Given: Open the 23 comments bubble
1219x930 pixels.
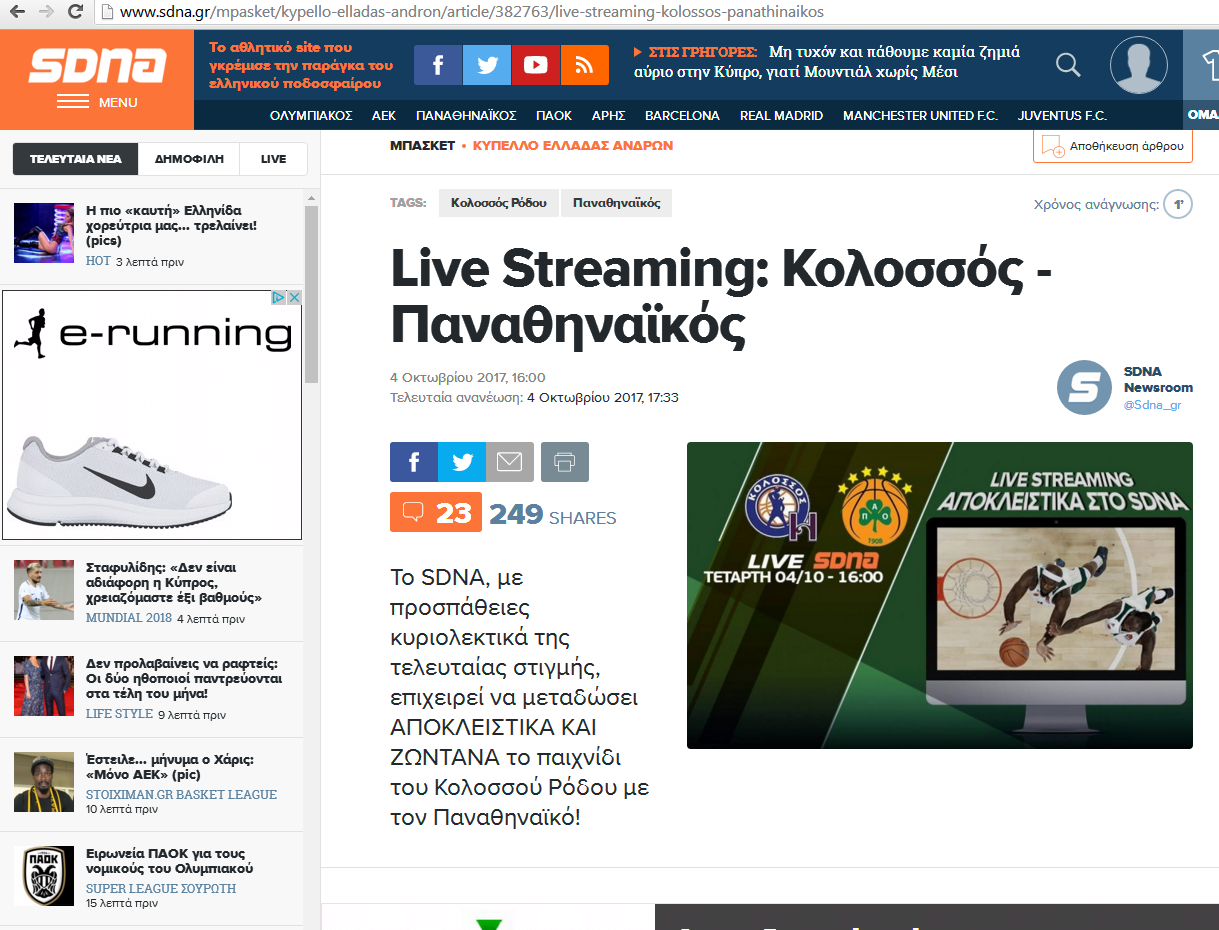Looking at the screenshot, I should [x=436, y=513].
